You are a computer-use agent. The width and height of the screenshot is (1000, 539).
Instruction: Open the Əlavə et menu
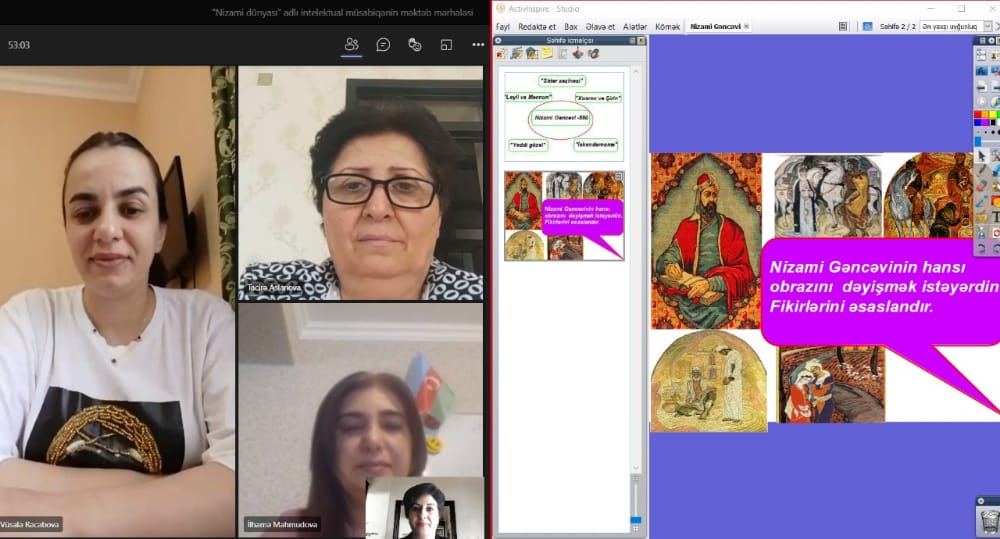pyautogui.click(x=600, y=27)
